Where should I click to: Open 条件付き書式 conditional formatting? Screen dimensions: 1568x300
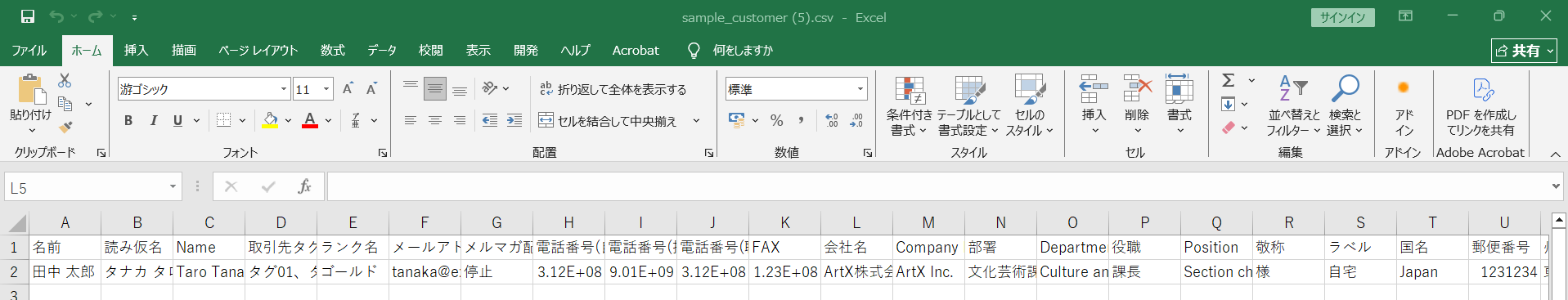(x=909, y=105)
